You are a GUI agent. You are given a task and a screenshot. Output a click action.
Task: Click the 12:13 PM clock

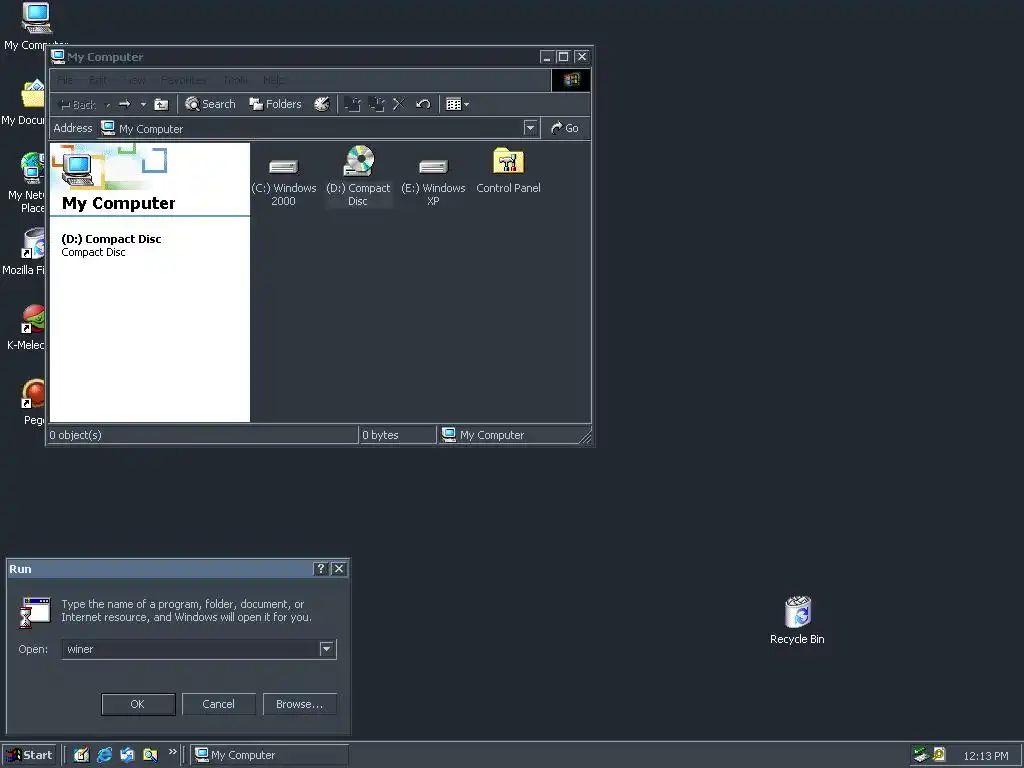coord(985,756)
